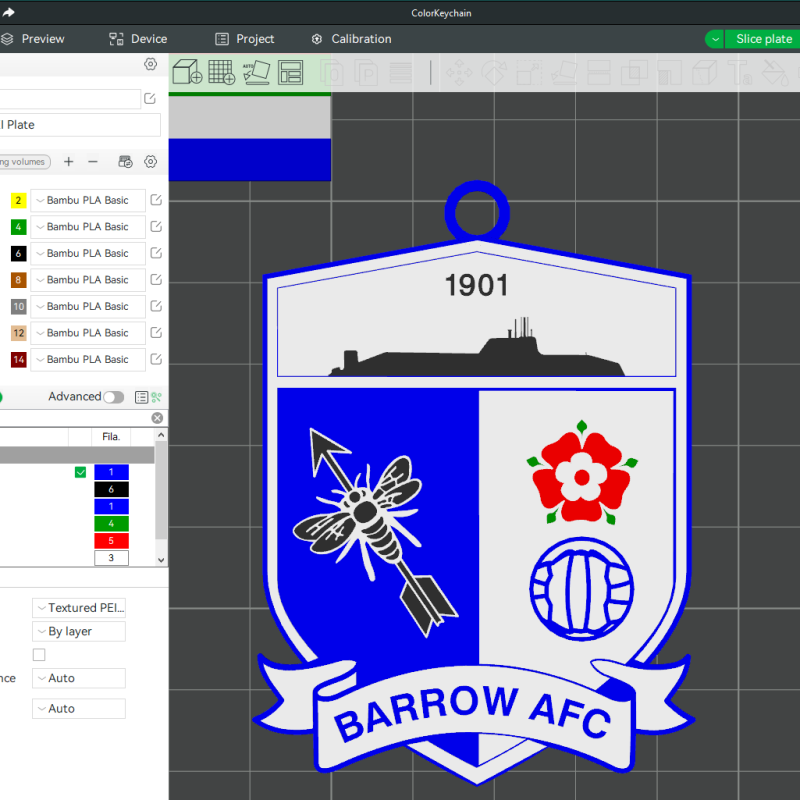Click the edit icon for filament 8

[156, 280]
